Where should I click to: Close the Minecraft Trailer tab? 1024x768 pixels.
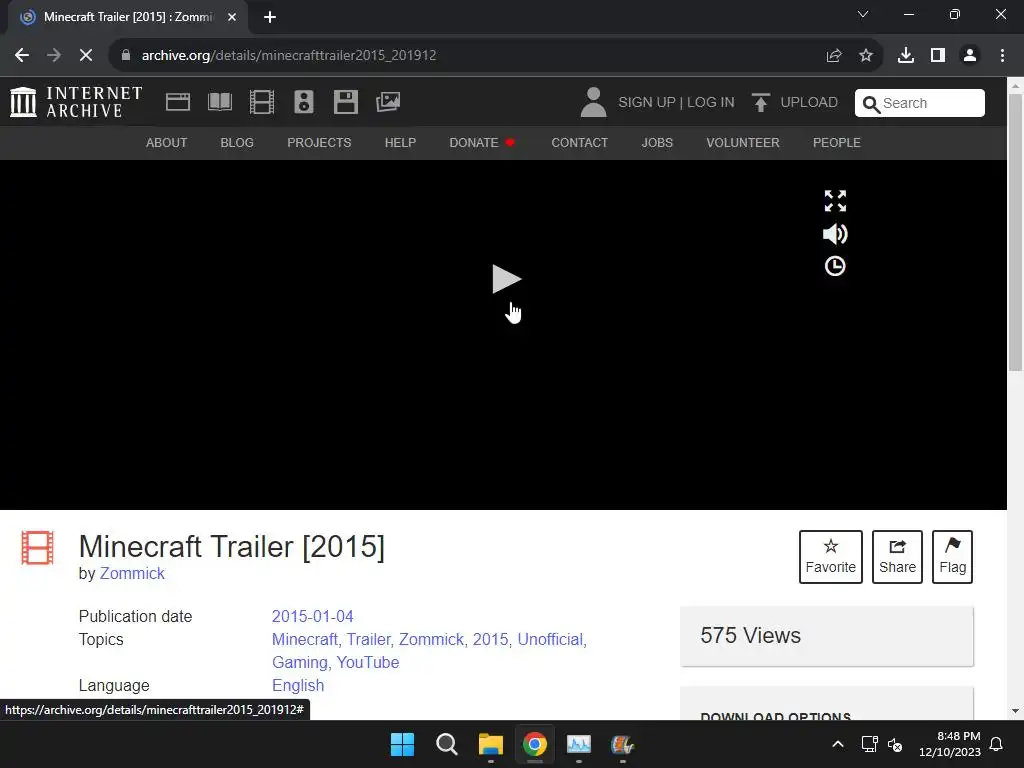(232, 17)
